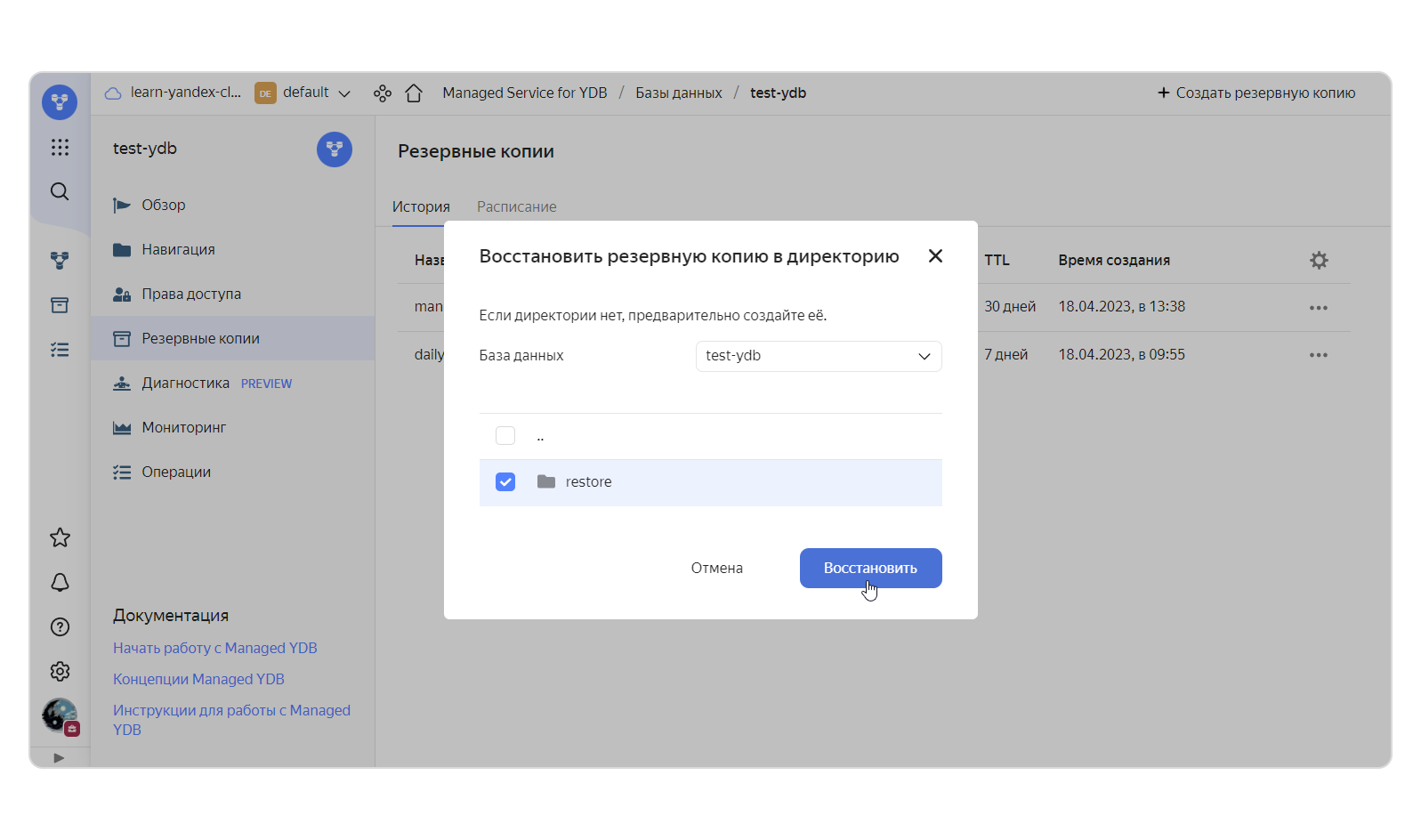Click the 30 дней TTL cell
1421x840 pixels.
click(1010, 306)
